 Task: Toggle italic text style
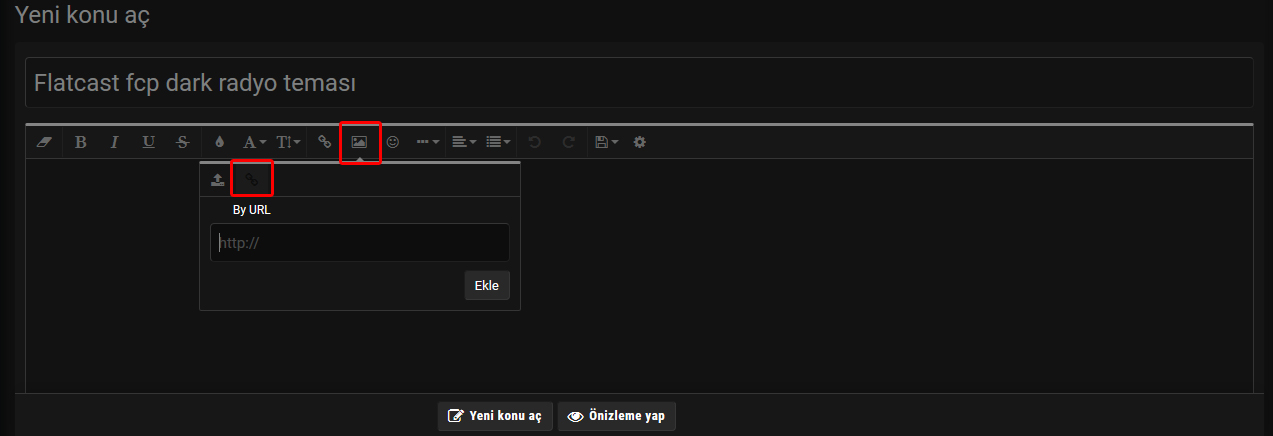114,142
